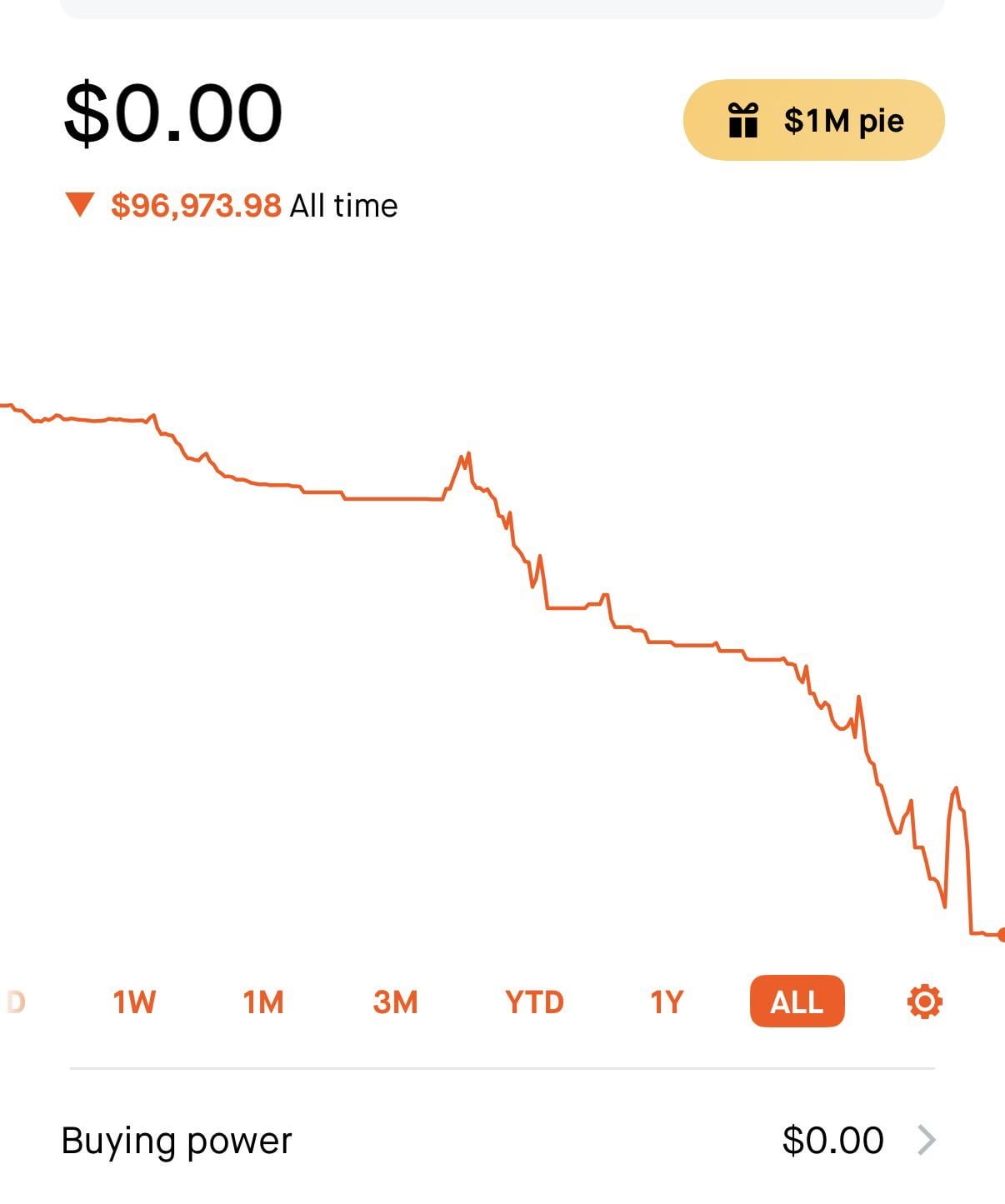Select the 1Y time range
The height and width of the screenshot is (1204, 1005).
[667, 1001]
